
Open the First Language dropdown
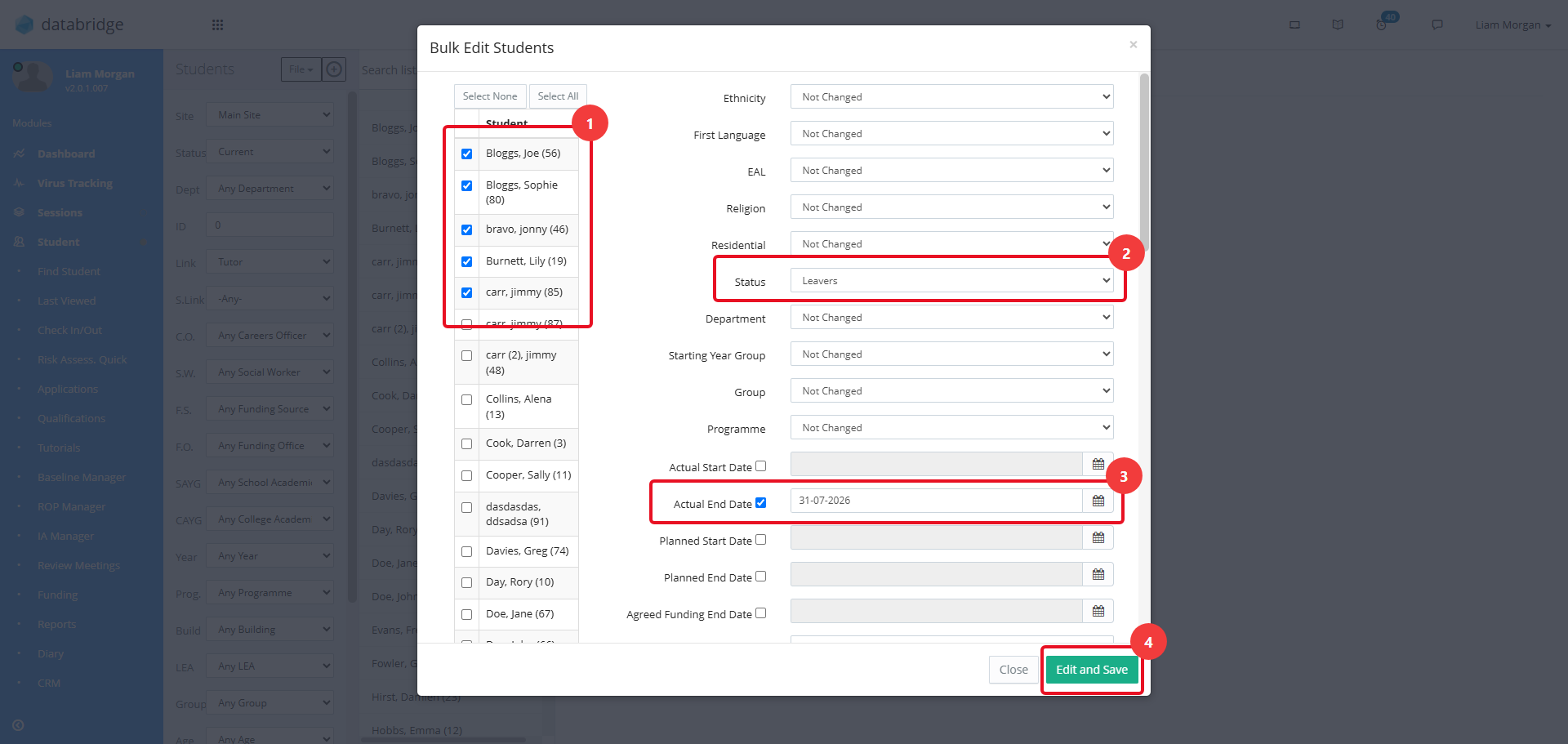951,133
